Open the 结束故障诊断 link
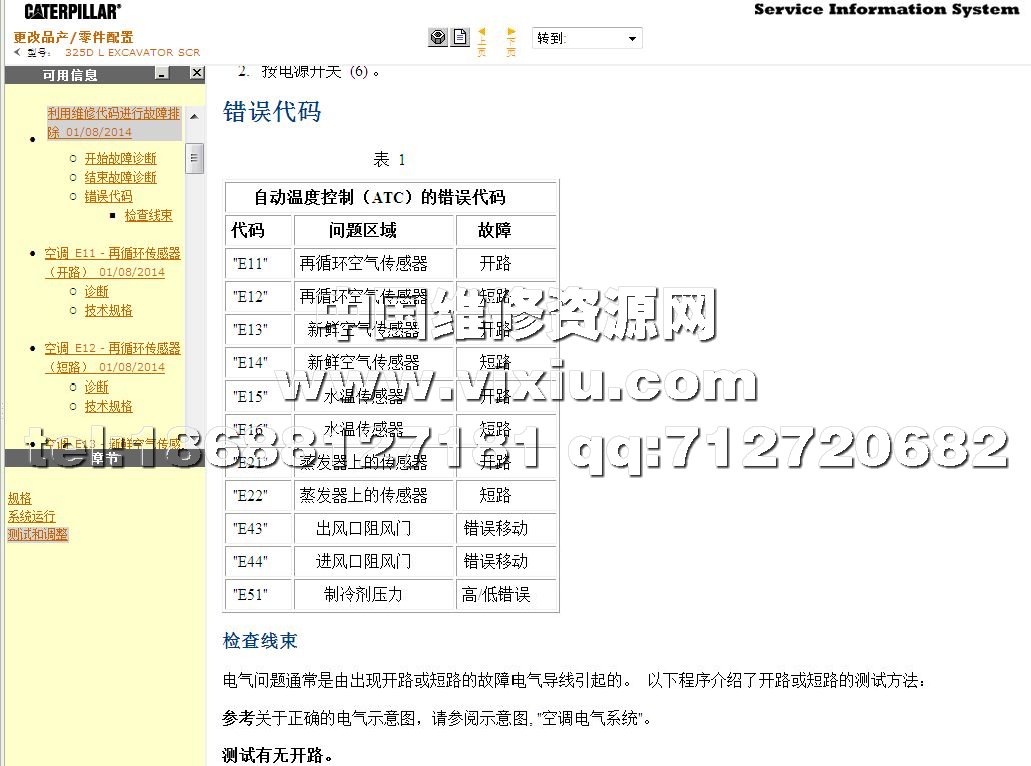The height and width of the screenshot is (766, 1031). tap(120, 177)
